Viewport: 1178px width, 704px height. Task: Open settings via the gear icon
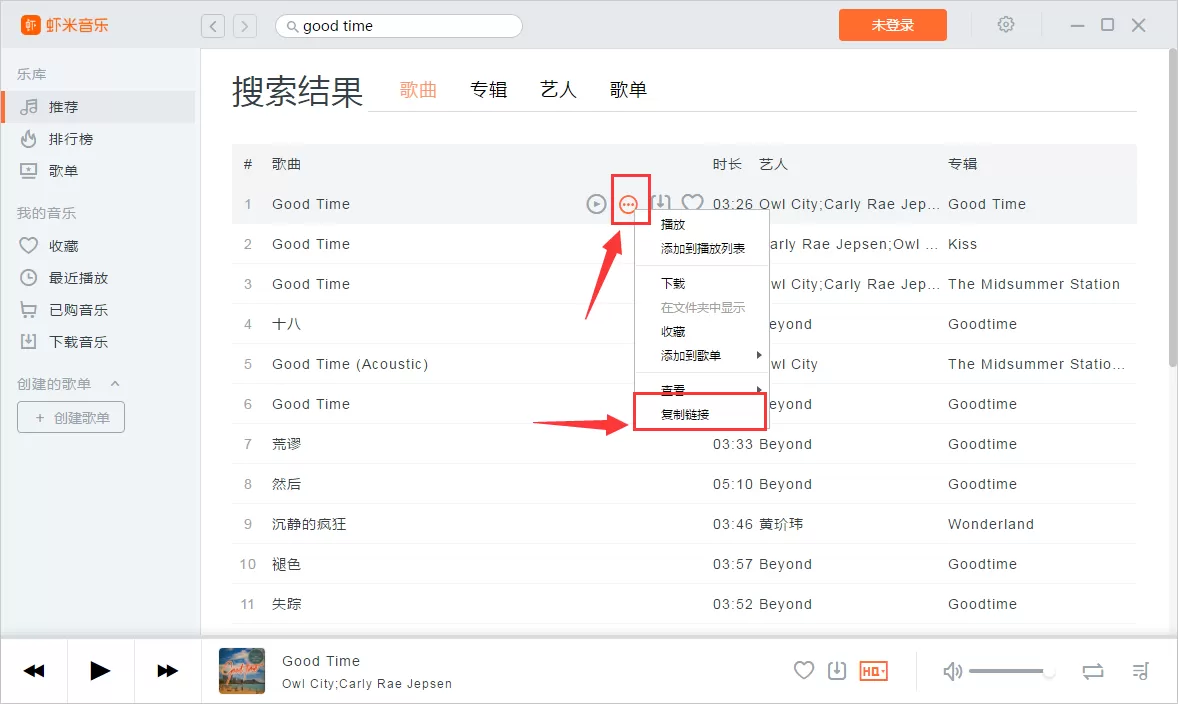click(x=1005, y=25)
